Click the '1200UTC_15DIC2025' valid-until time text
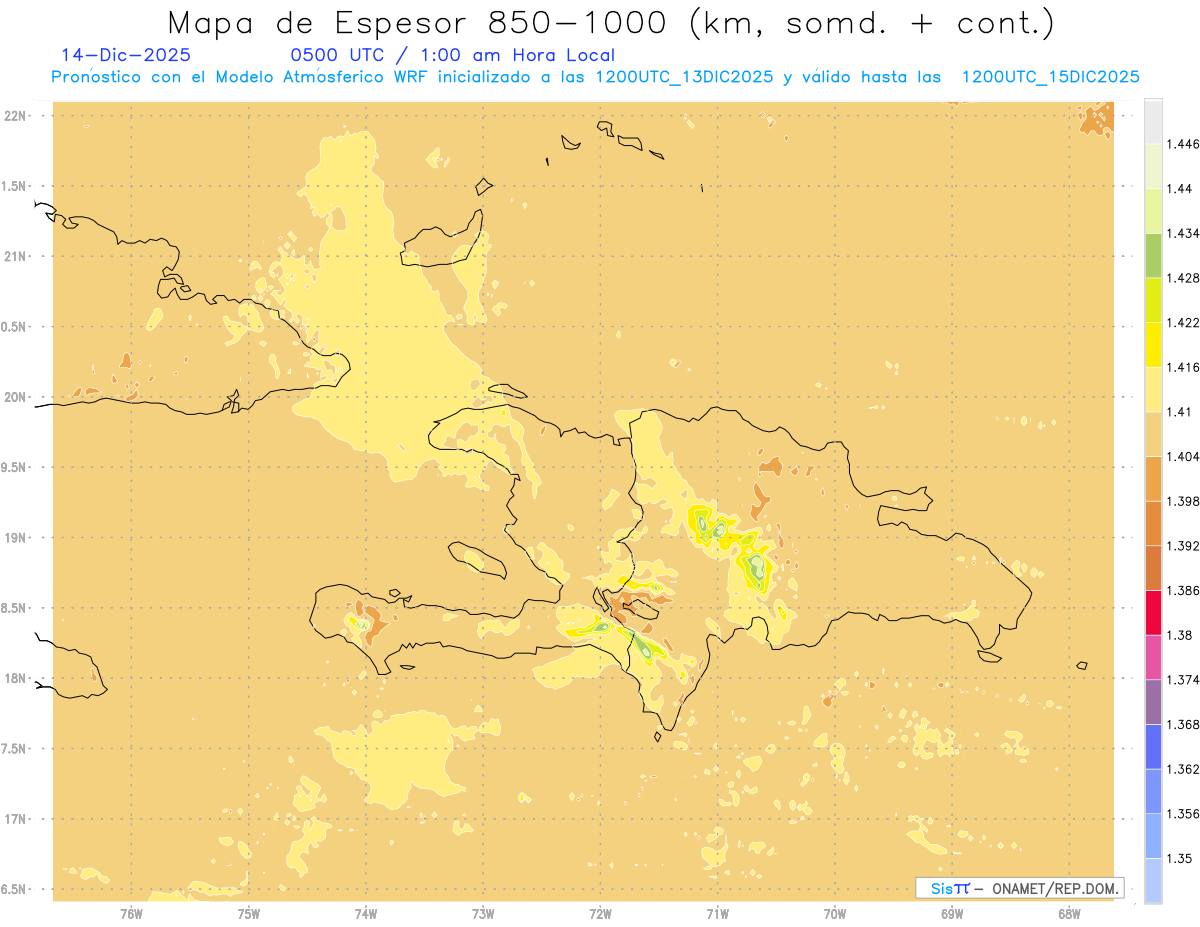The height and width of the screenshot is (927, 1200). tap(1050, 77)
